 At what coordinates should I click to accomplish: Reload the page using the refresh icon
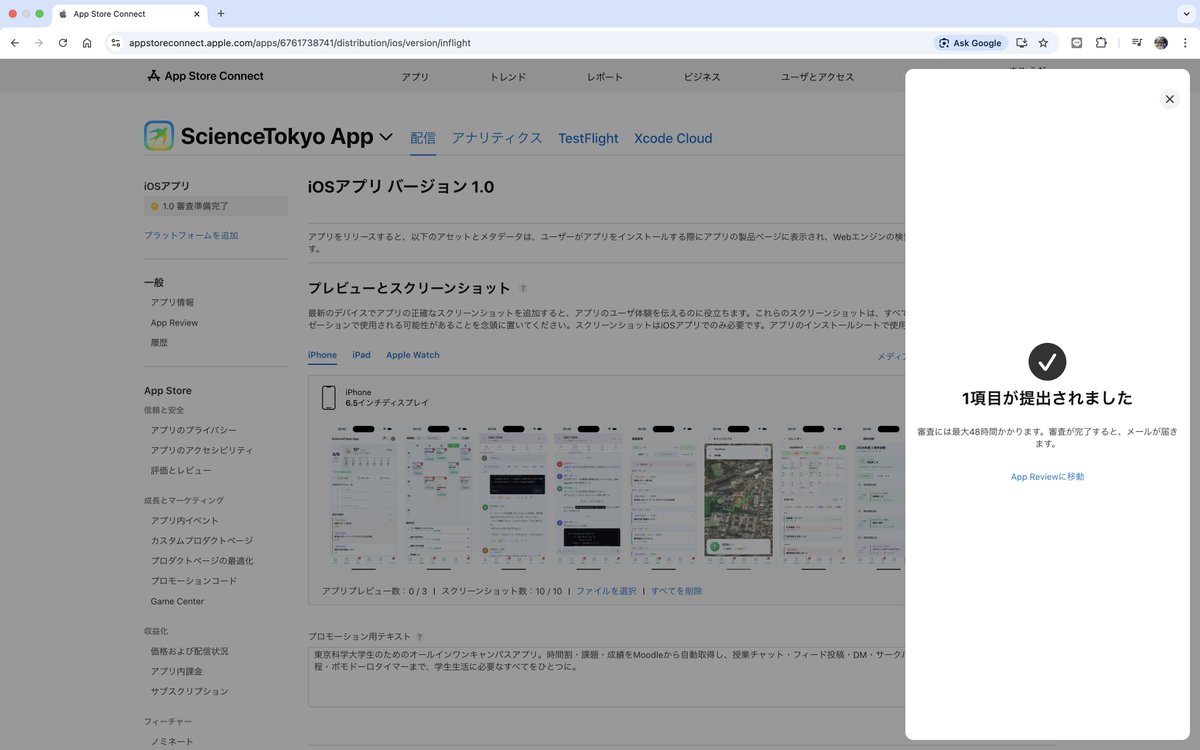[x=62, y=43]
